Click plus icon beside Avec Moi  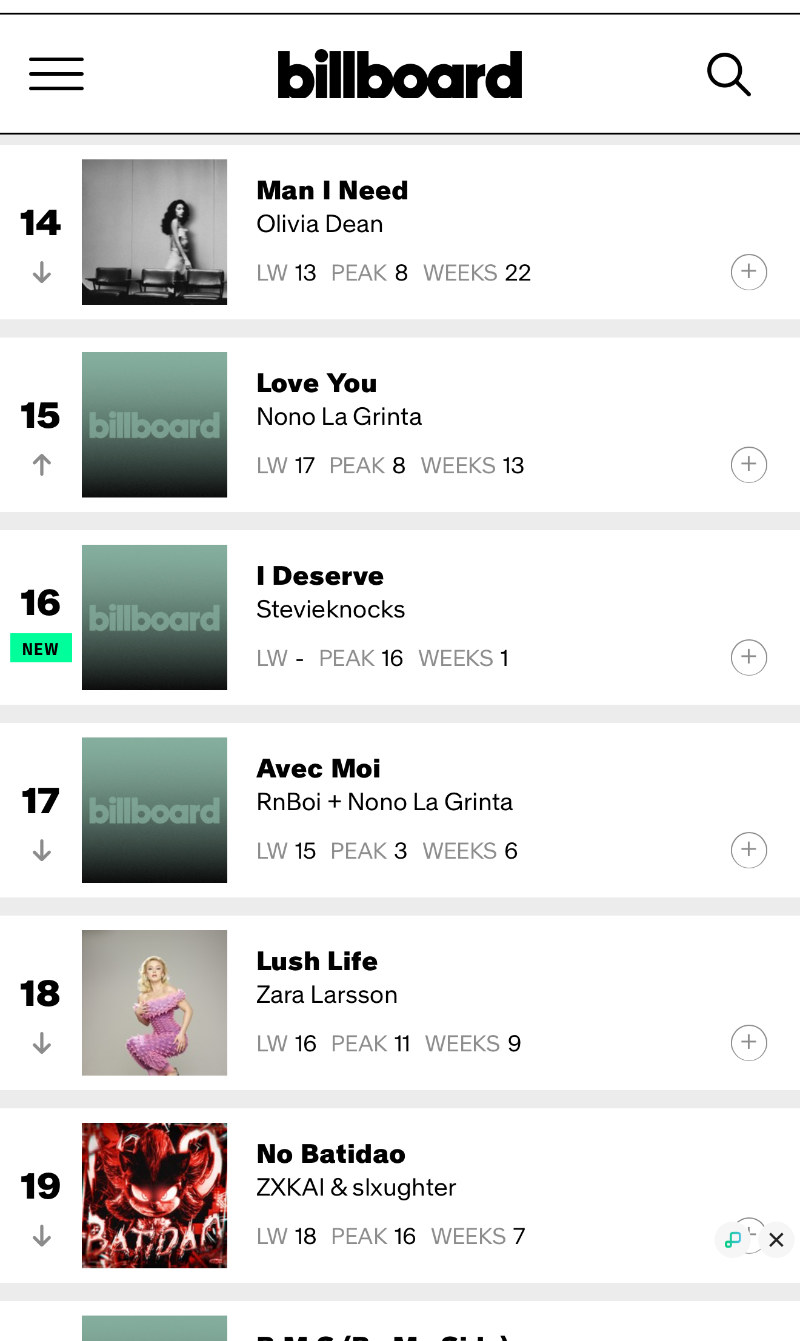tap(749, 850)
